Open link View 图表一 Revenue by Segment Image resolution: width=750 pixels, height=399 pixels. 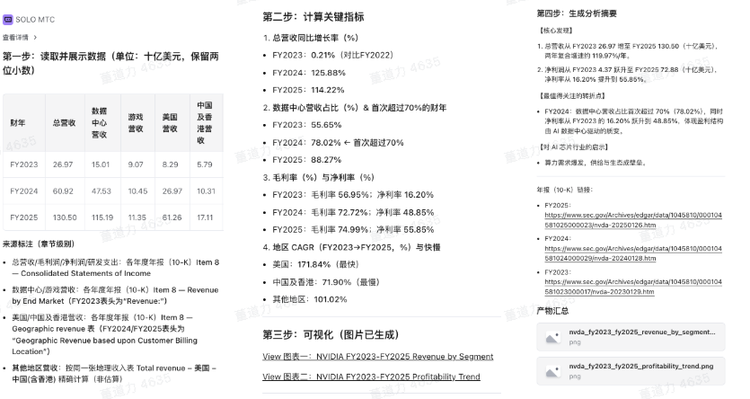point(377,356)
